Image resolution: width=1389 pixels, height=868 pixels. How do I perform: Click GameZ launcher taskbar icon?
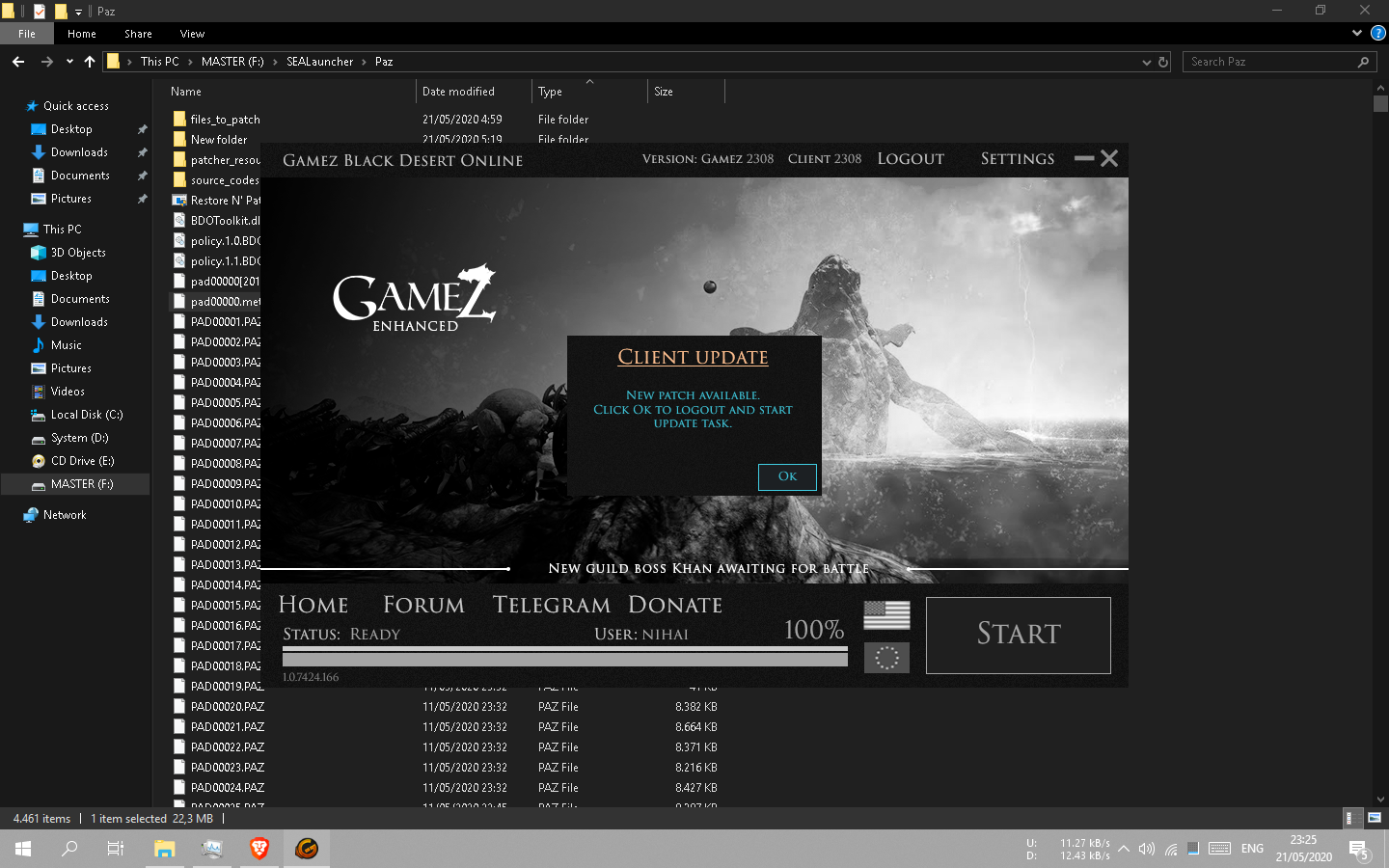[307, 849]
